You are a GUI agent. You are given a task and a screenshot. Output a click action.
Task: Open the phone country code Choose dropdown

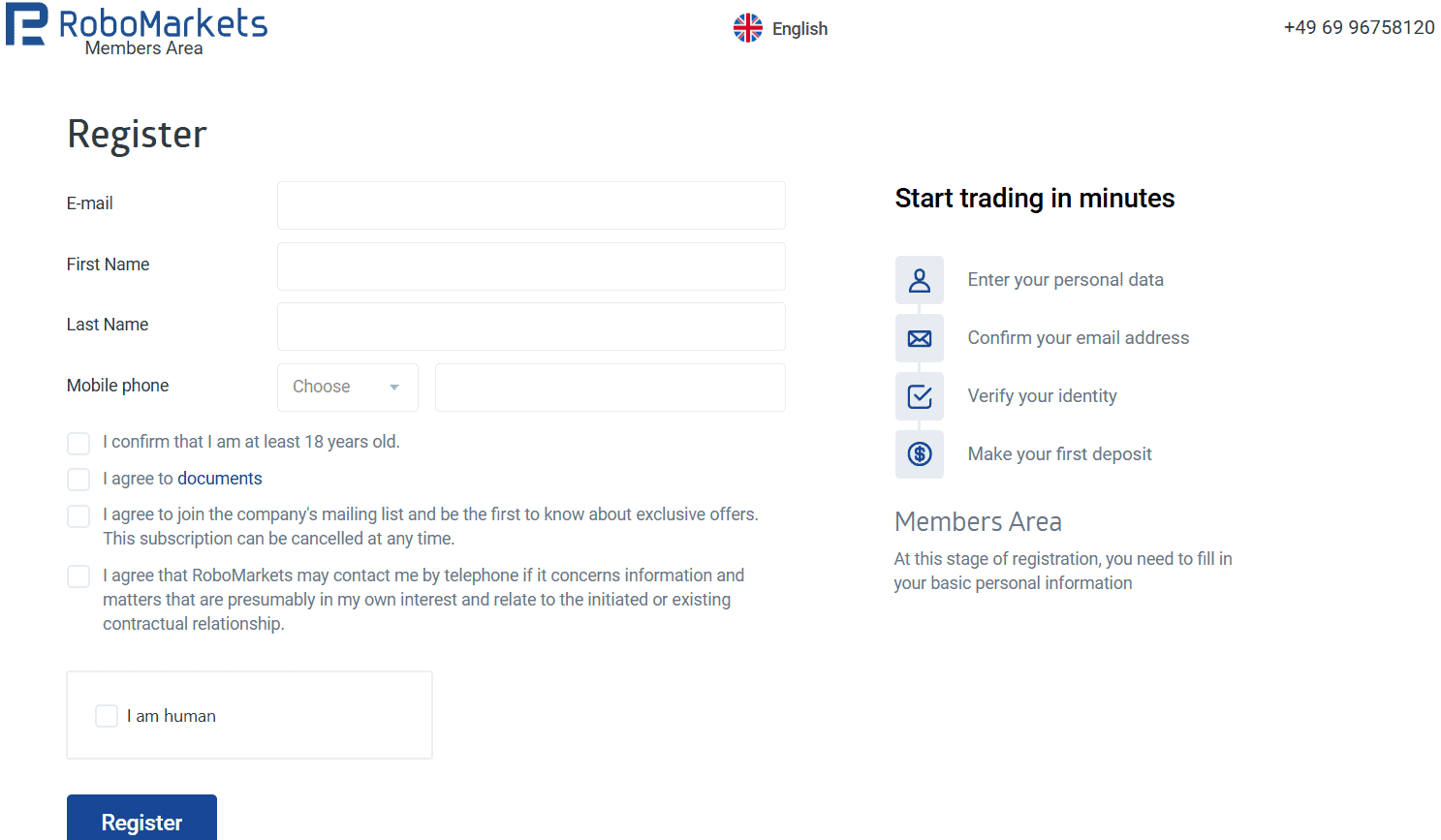tap(344, 387)
